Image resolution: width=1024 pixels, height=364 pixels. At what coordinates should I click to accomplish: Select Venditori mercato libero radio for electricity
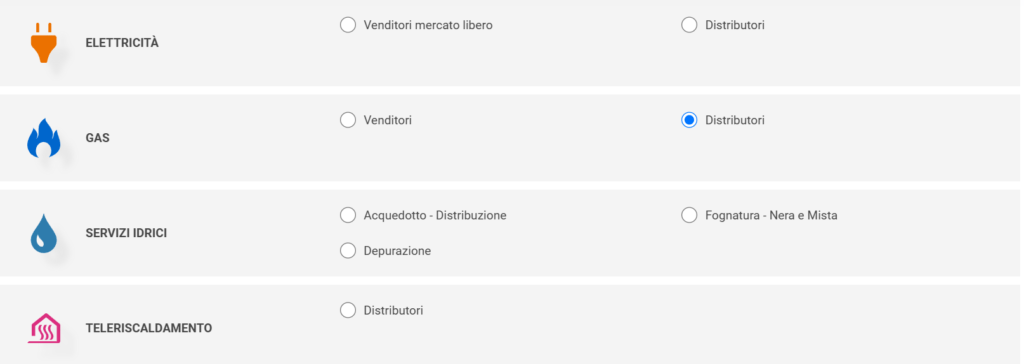click(348, 25)
